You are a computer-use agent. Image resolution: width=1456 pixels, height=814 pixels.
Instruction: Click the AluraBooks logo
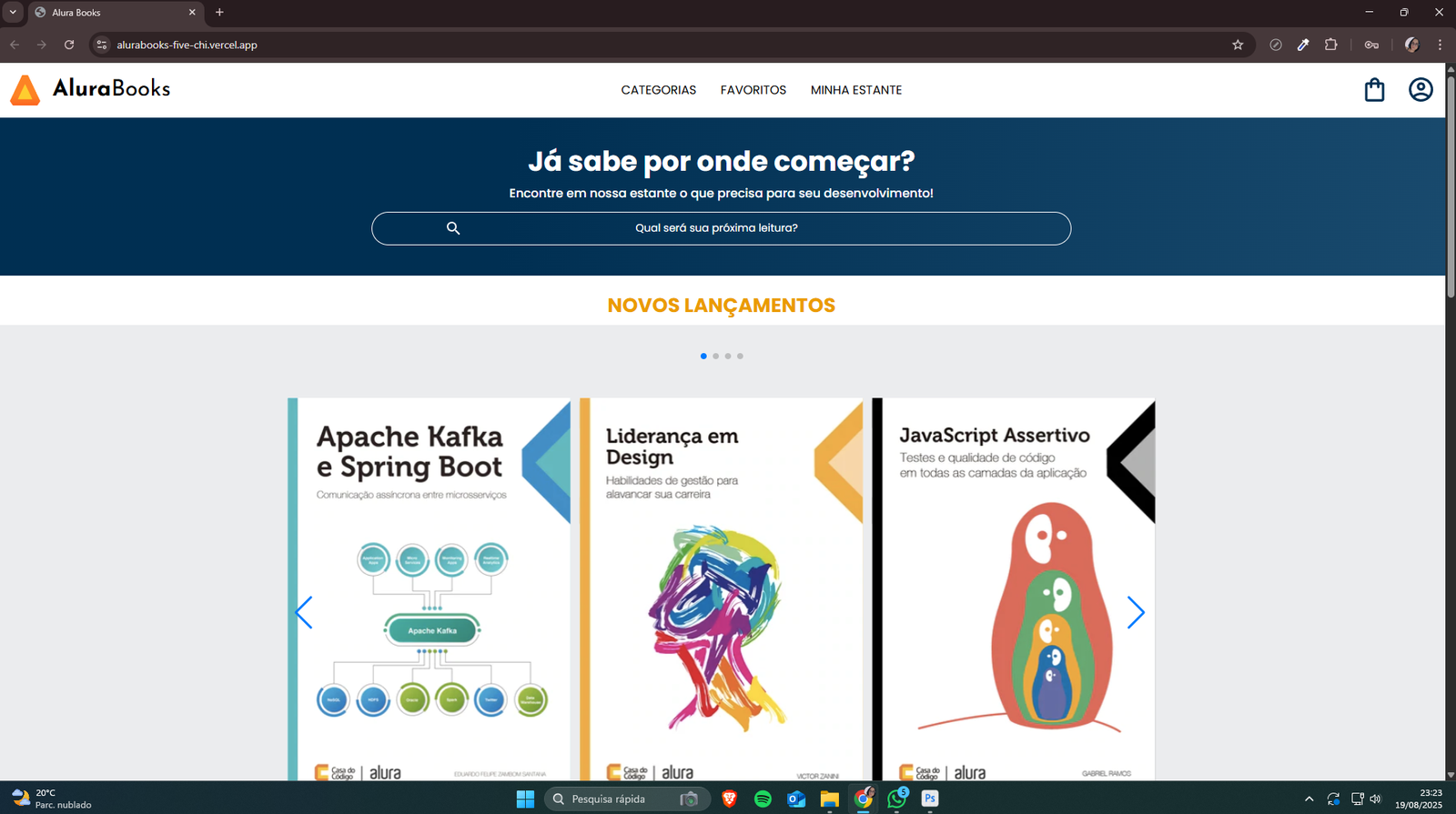click(91, 89)
